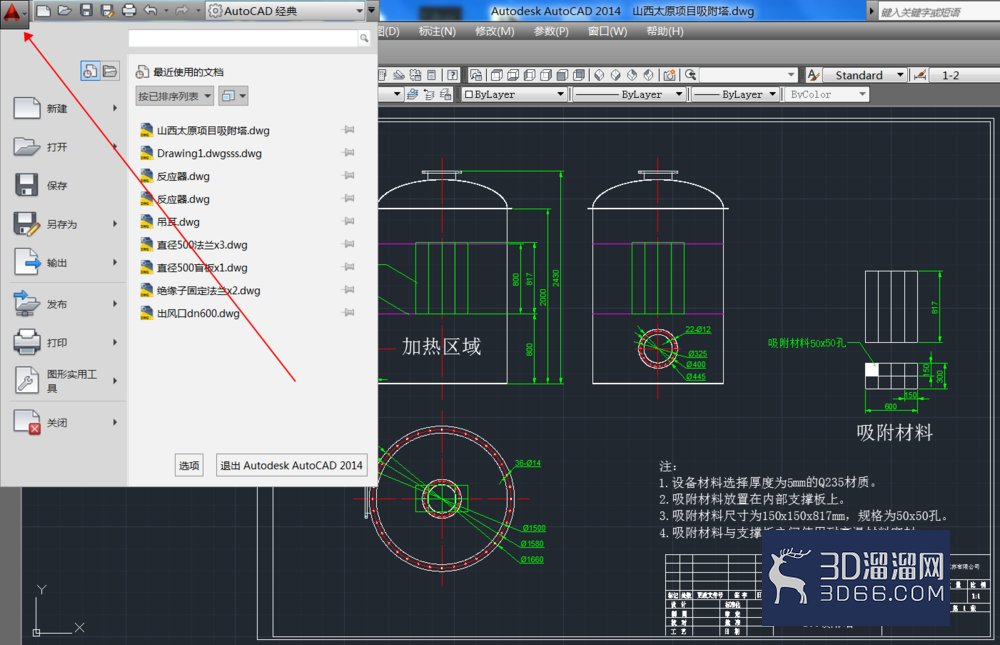Pin 直径500法兰x3.dwg to the recent list

coord(349,244)
